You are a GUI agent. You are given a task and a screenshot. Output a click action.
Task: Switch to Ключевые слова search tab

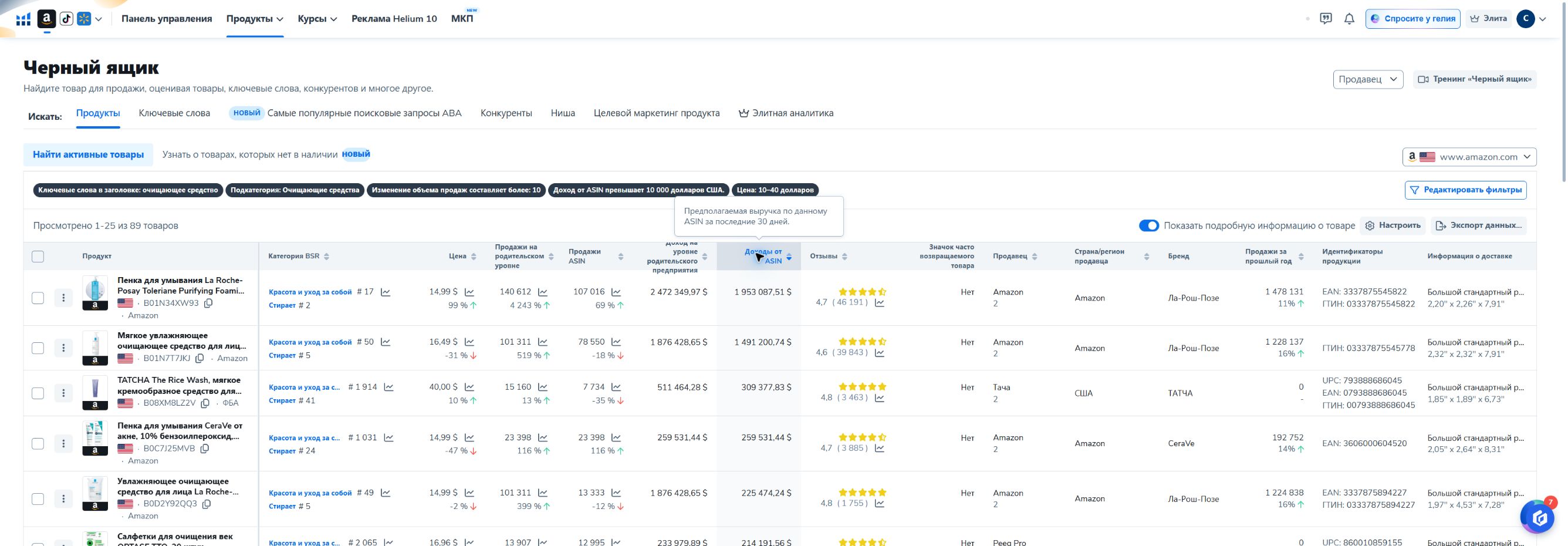click(x=174, y=113)
